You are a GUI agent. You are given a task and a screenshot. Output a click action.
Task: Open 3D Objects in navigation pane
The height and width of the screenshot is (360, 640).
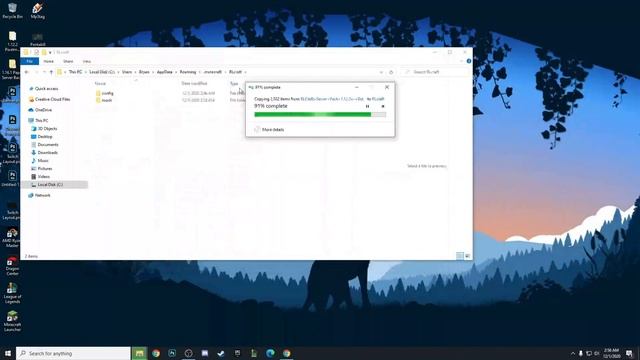pyautogui.click(x=47, y=129)
